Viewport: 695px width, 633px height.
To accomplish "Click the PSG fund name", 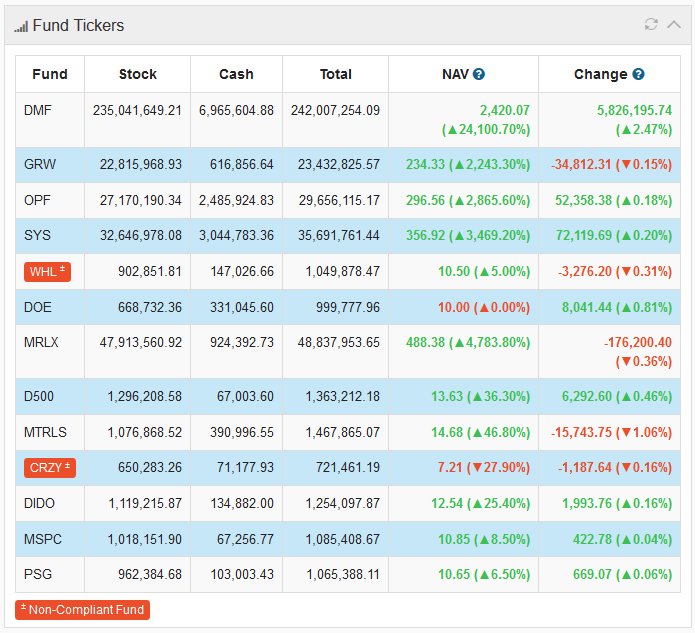I will [x=38, y=574].
